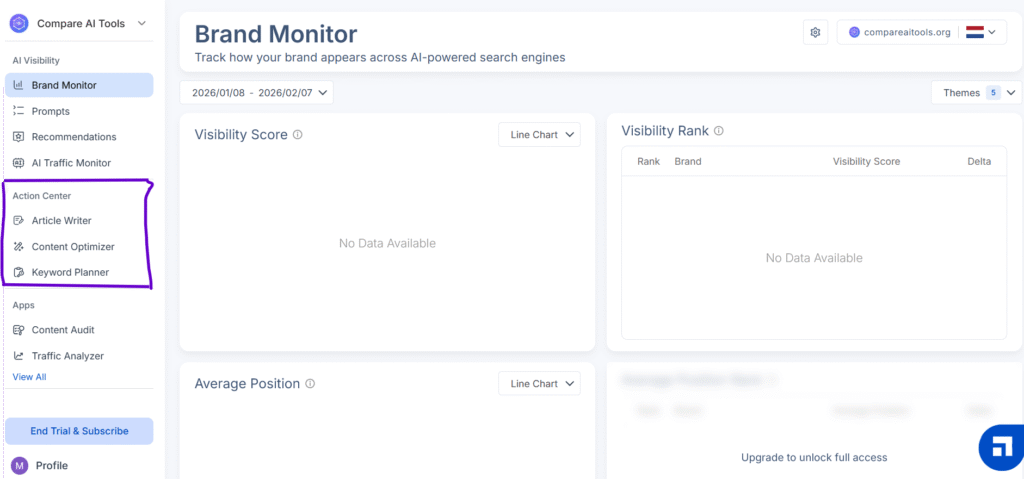Expand the country flag chevron
The height and width of the screenshot is (479, 1024).
(992, 32)
